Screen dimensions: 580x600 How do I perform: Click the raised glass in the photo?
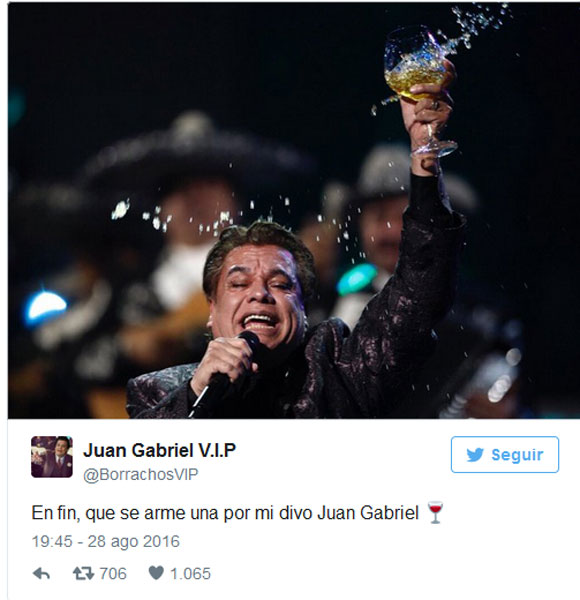[x=421, y=92]
